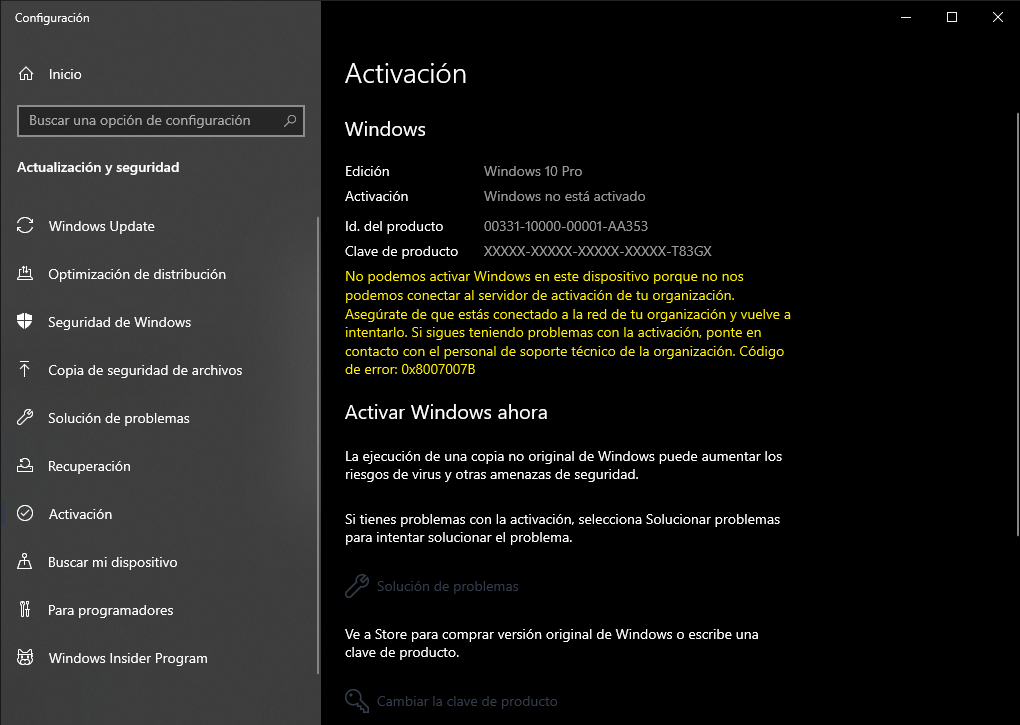
Task: Minimize the Configuración window
Action: [x=906, y=18]
